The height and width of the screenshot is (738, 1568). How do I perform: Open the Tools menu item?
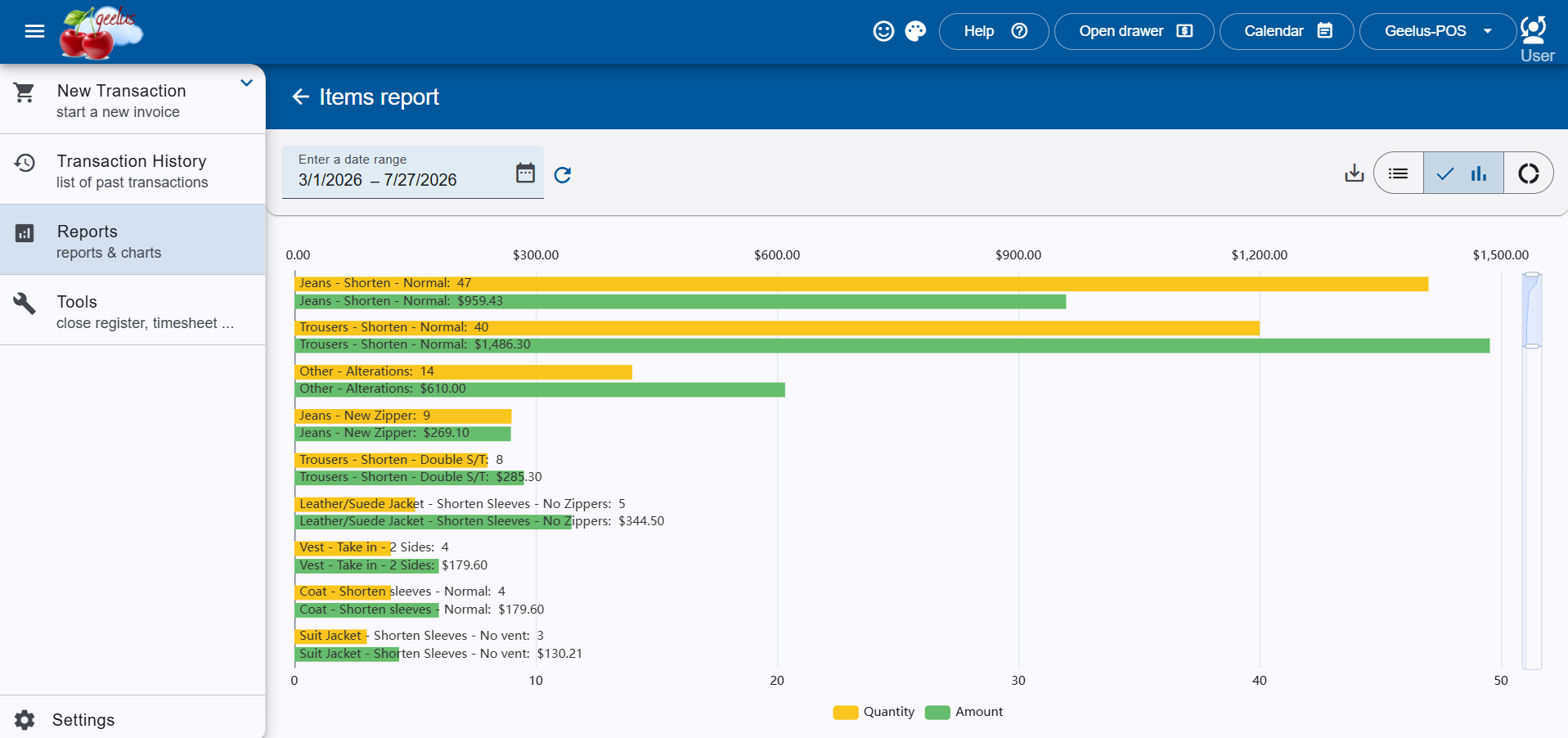coord(133,310)
